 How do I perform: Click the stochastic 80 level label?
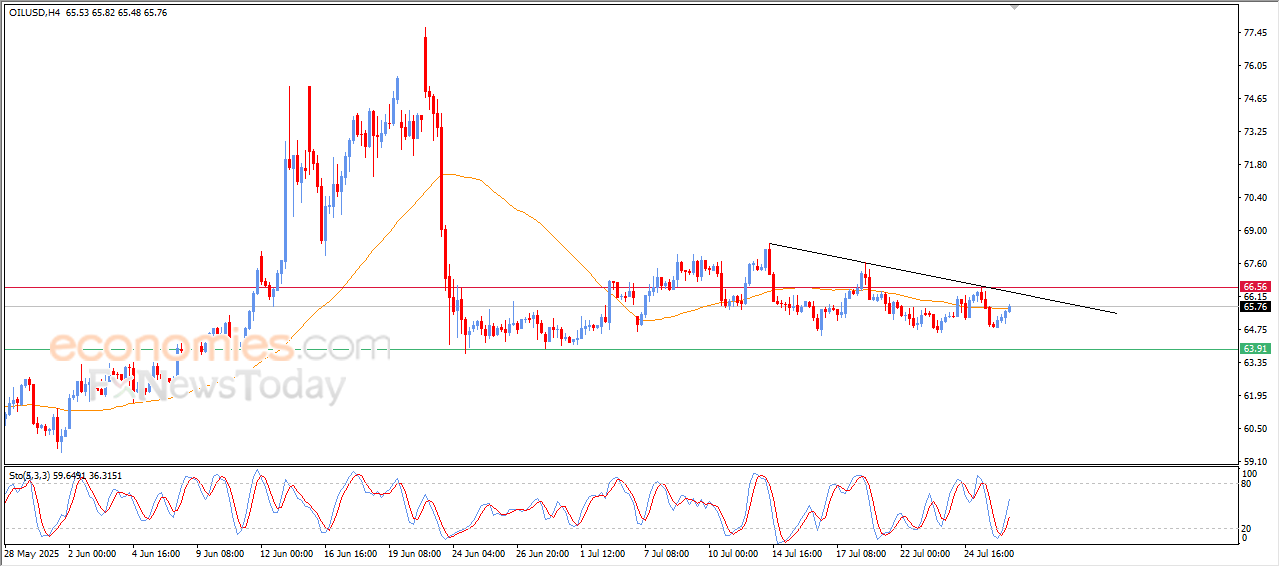coord(1247,484)
